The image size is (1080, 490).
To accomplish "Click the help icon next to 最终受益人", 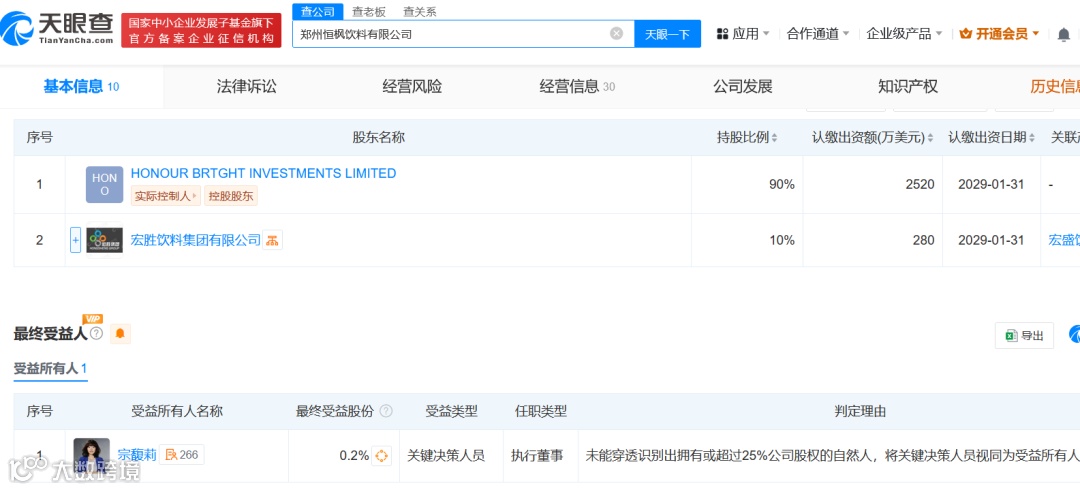I will pyautogui.click(x=96, y=334).
